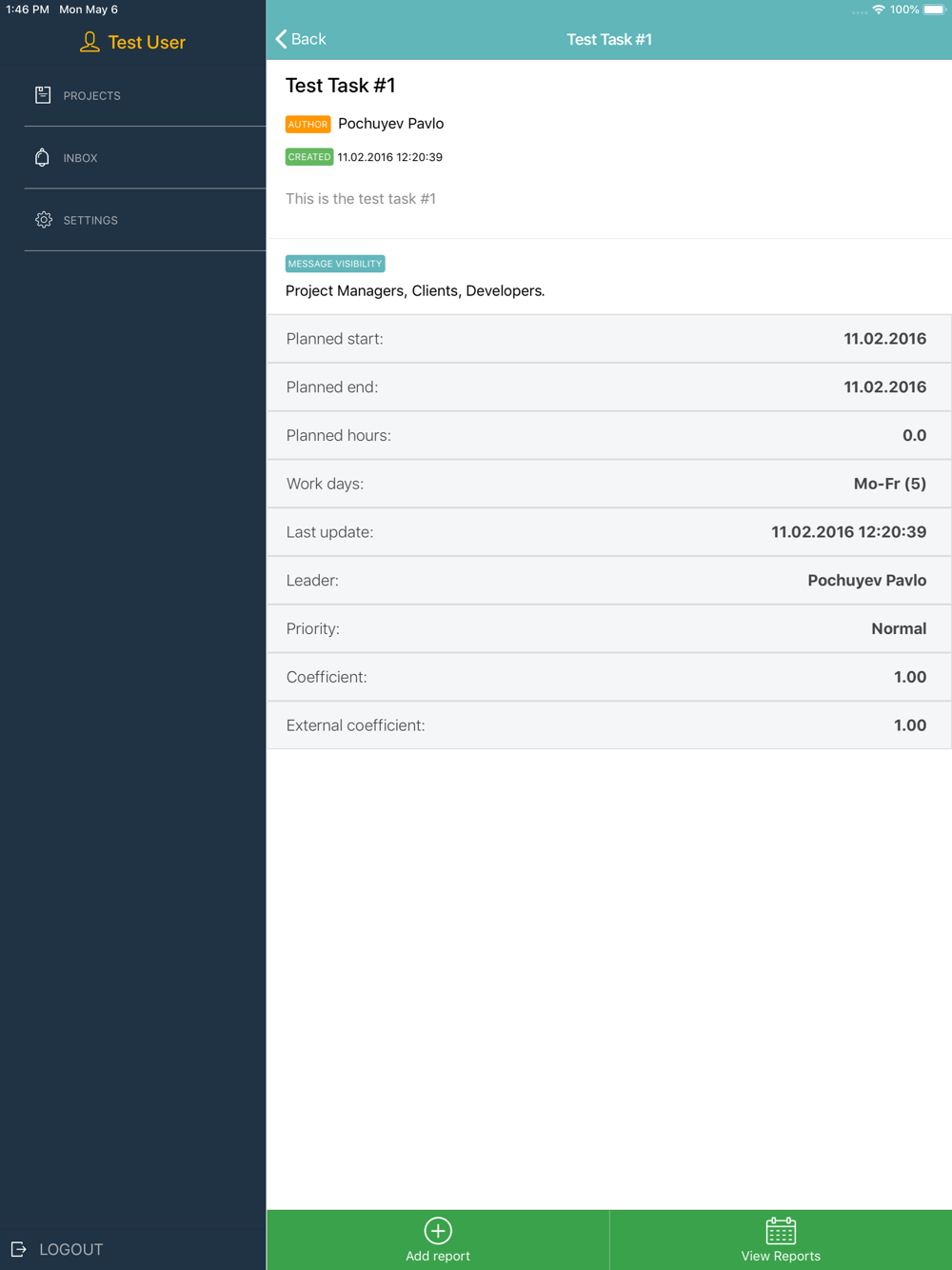Open the Settings gear icon
Image resolution: width=952 pixels, height=1270 pixels.
coord(44,220)
